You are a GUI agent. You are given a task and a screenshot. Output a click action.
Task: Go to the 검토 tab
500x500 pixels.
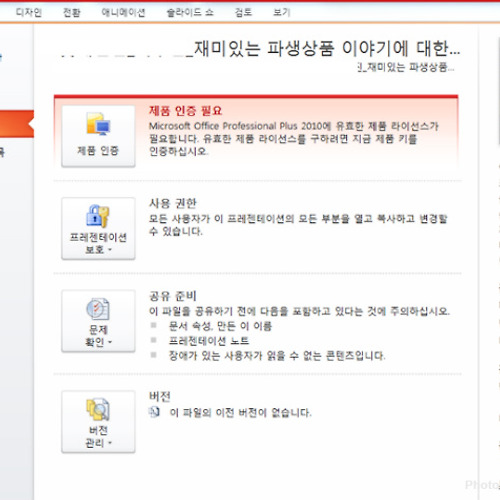click(x=243, y=13)
